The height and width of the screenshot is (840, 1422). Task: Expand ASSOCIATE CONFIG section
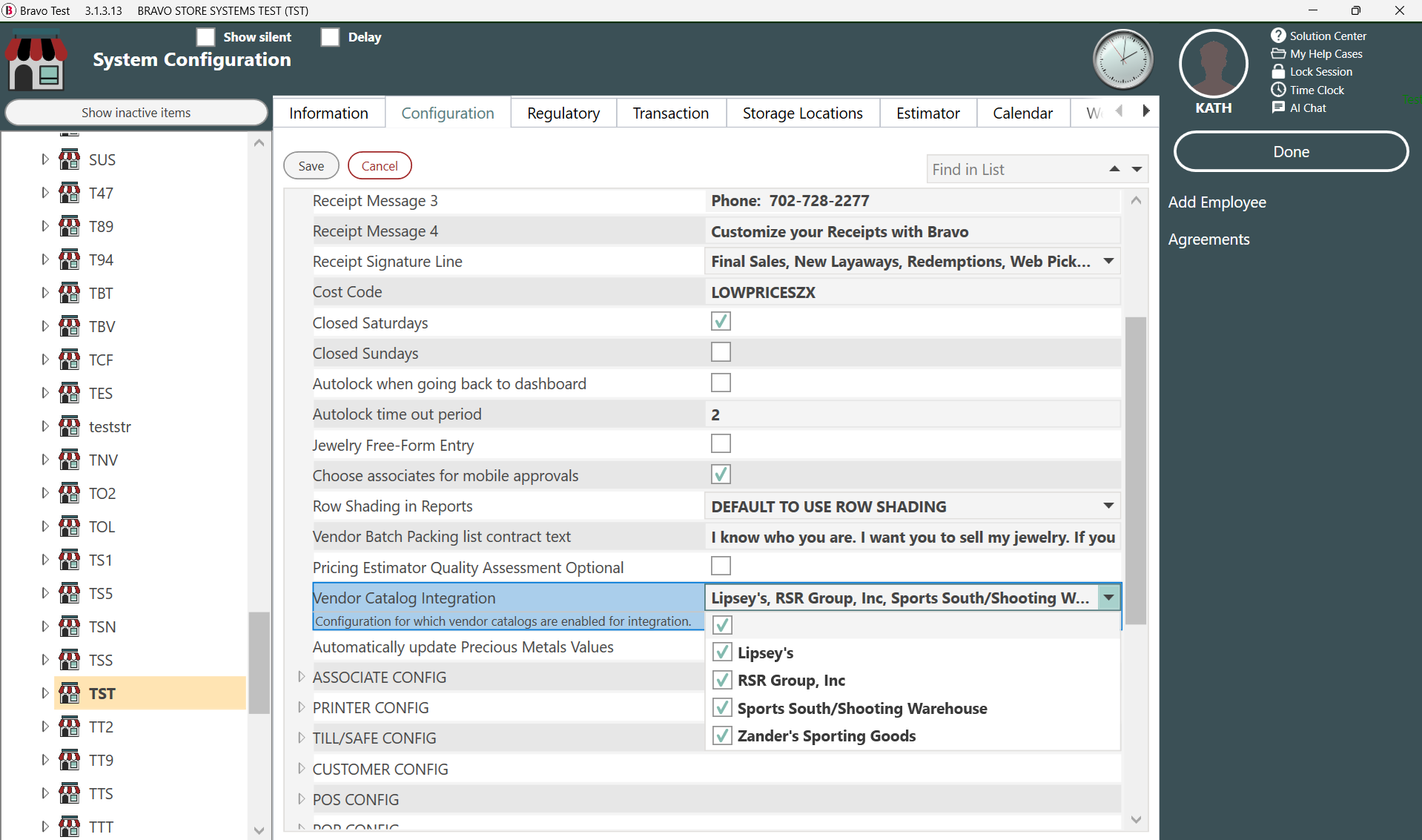coord(301,676)
